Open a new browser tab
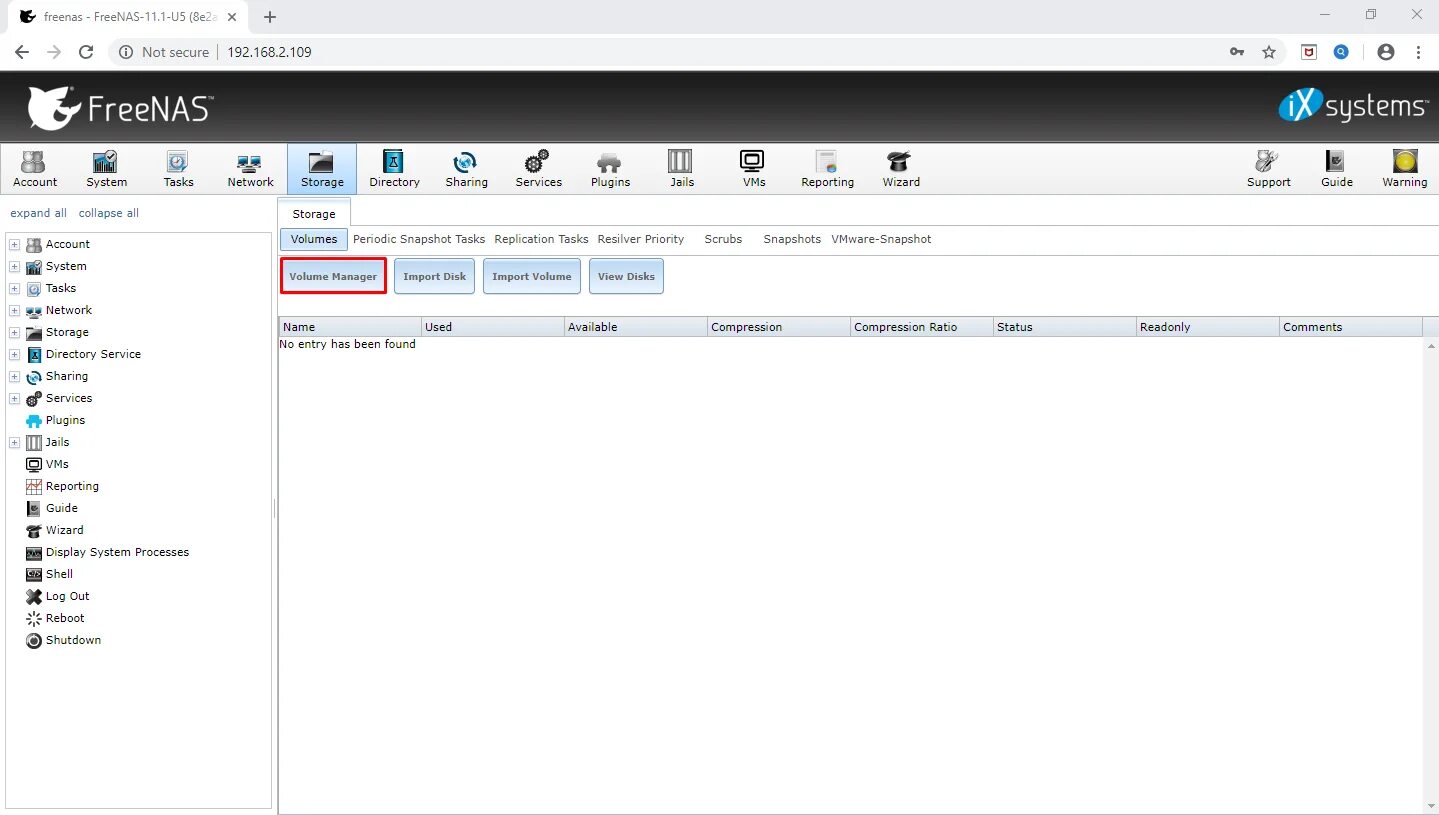The image size is (1439, 815). pos(270,17)
